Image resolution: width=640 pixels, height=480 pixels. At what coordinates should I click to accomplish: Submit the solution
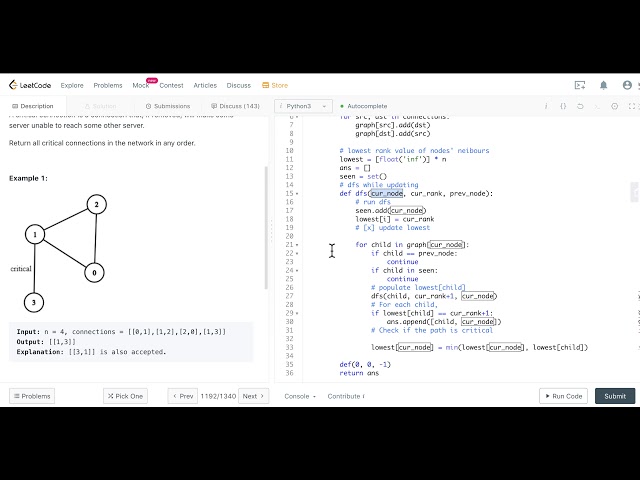pyautogui.click(x=615, y=396)
